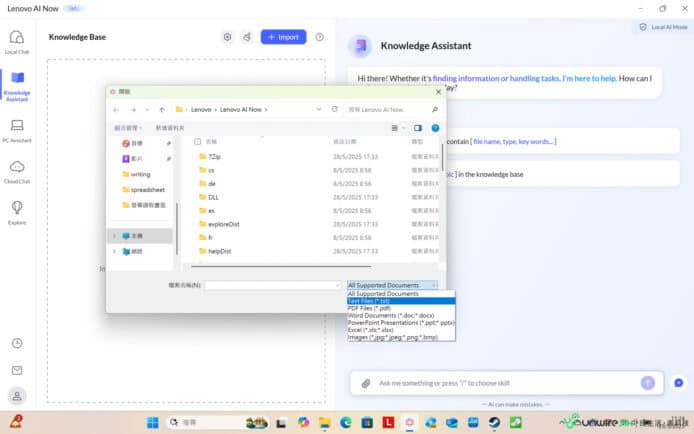Image resolution: width=694 pixels, height=434 pixels.
Task: Open the spreadsheet folder in navigation pane
Action: 147,189
